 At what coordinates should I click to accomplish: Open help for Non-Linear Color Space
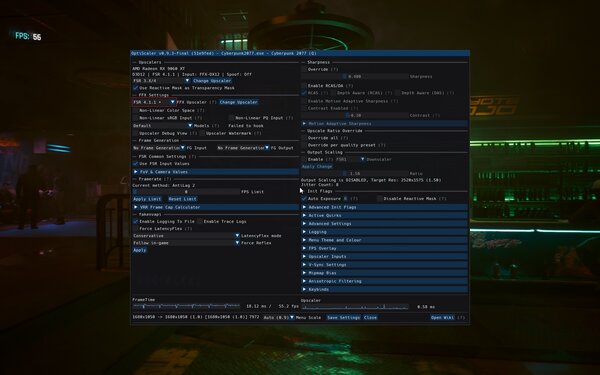pos(201,110)
